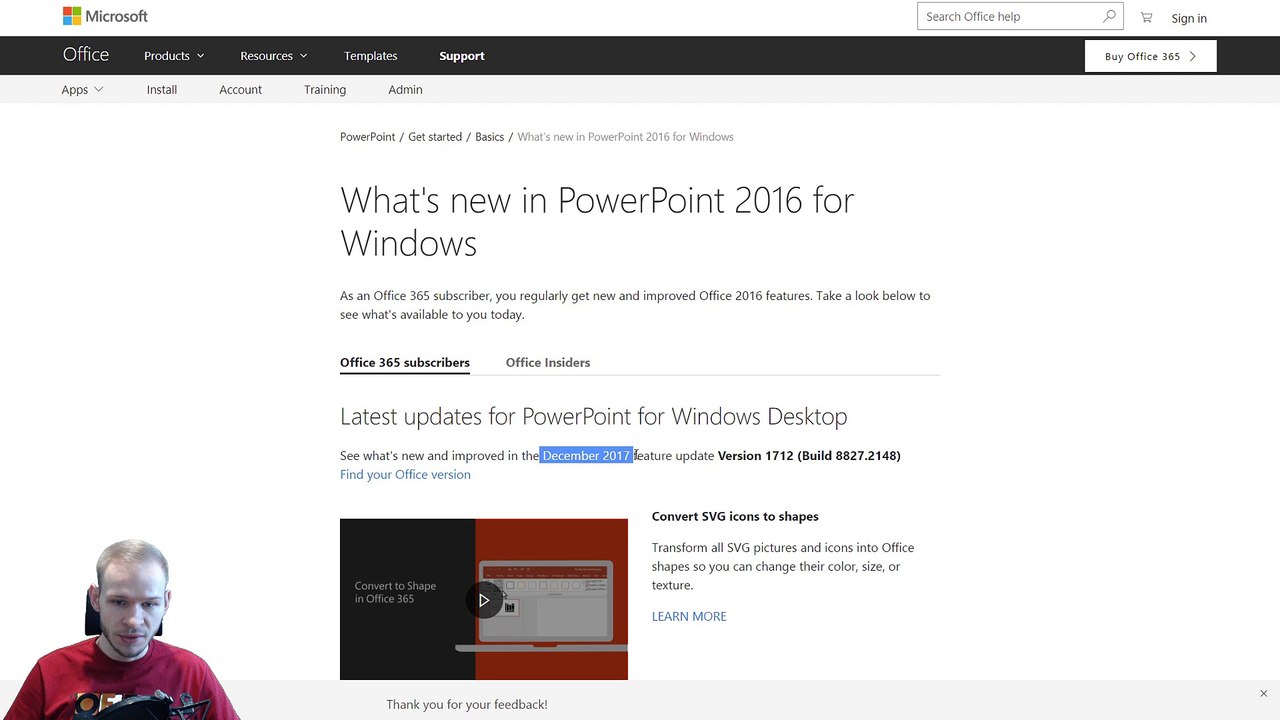This screenshot has height=720, width=1280.
Task: Open the shopping cart icon
Action: pyautogui.click(x=1146, y=17)
